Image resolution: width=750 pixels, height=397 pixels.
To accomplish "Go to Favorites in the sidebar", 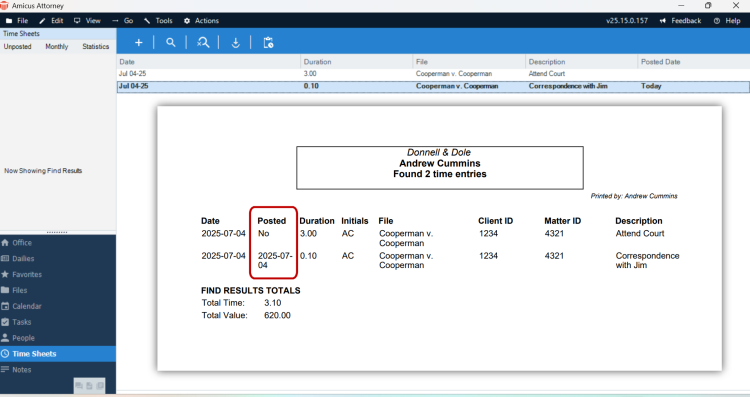I will coord(58,274).
